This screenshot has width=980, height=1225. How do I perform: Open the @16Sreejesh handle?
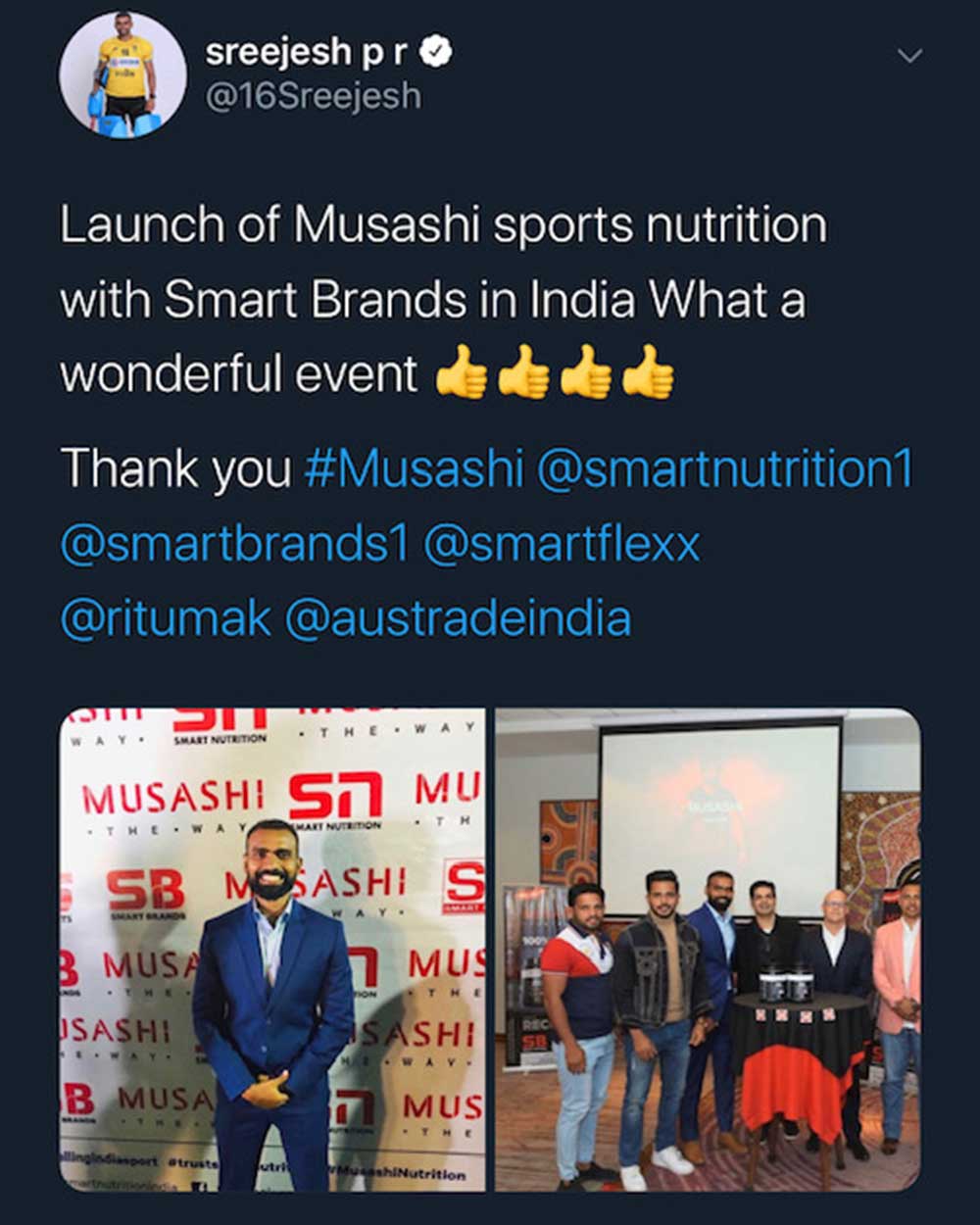click(x=313, y=97)
